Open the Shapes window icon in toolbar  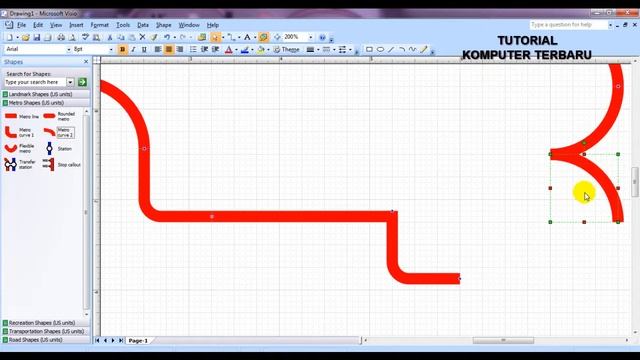coord(202,38)
